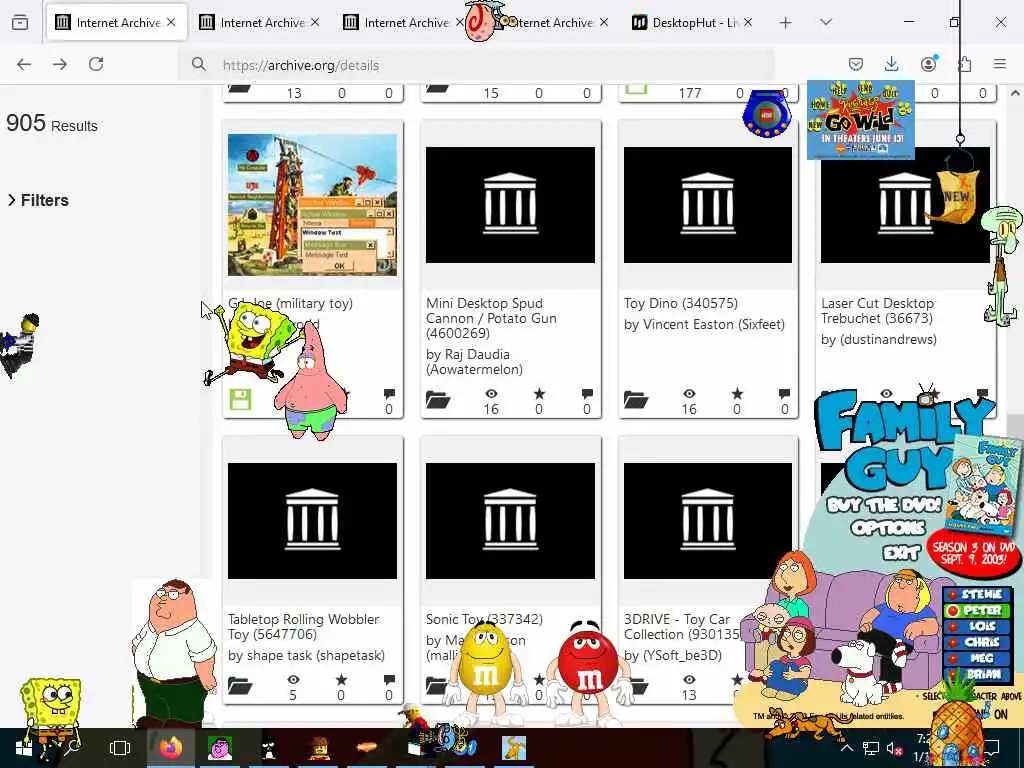The height and width of the screenshot is (768, 1024).
Task: Click folder media icon on Toy Dino card
Action: tap(636, 399)
